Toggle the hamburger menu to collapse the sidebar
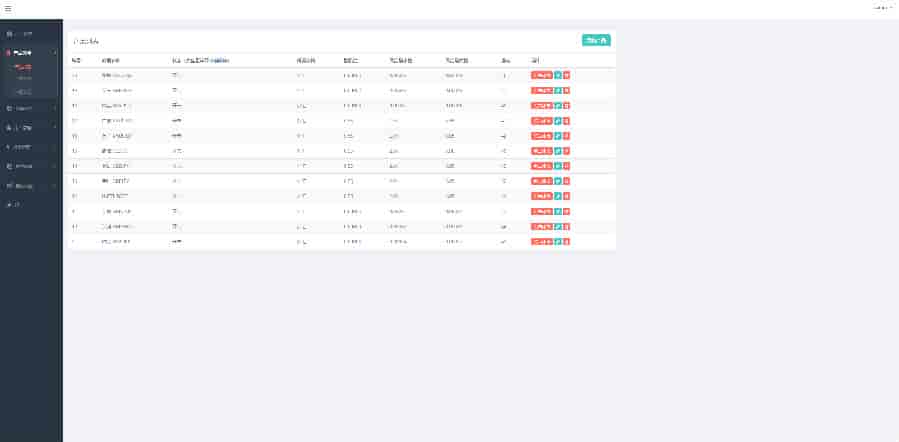The height and width of the screenshot is (442, 899). coord(8,9)
